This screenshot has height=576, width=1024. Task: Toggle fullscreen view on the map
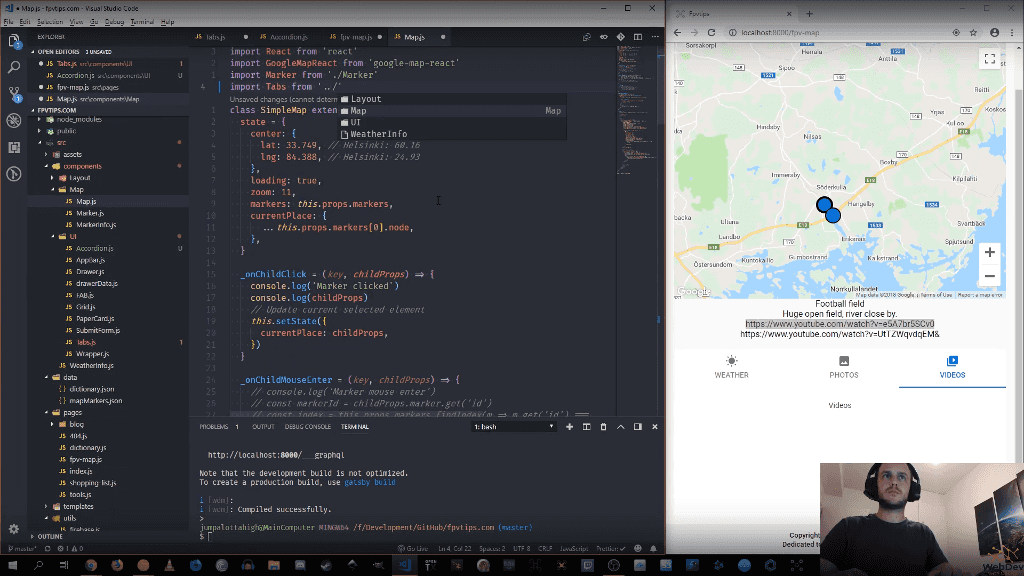989,60
